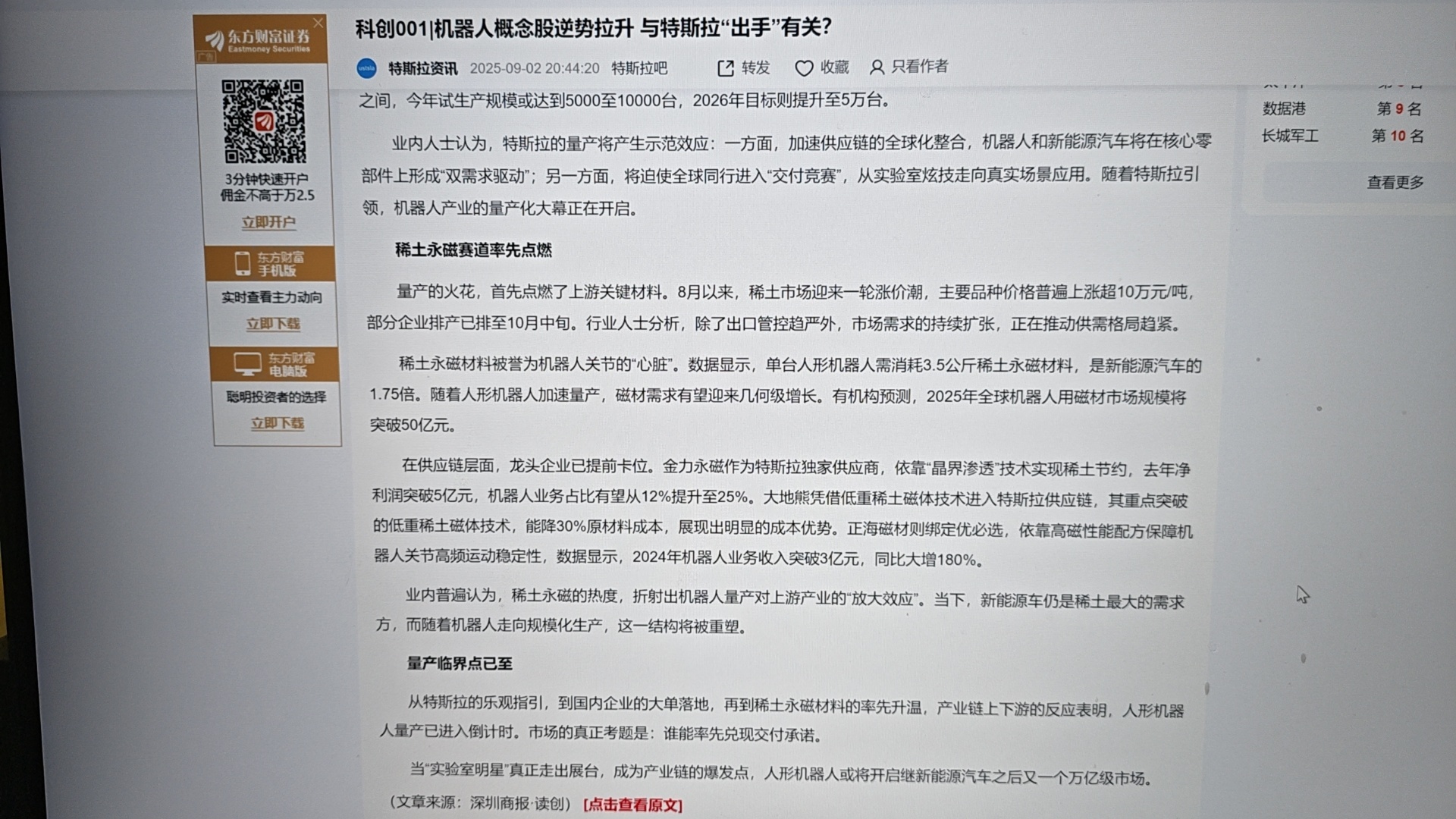Click 立即下载 under 聪明投资者的选择
The image size is (1456, 819).
[x=278, y=423]
